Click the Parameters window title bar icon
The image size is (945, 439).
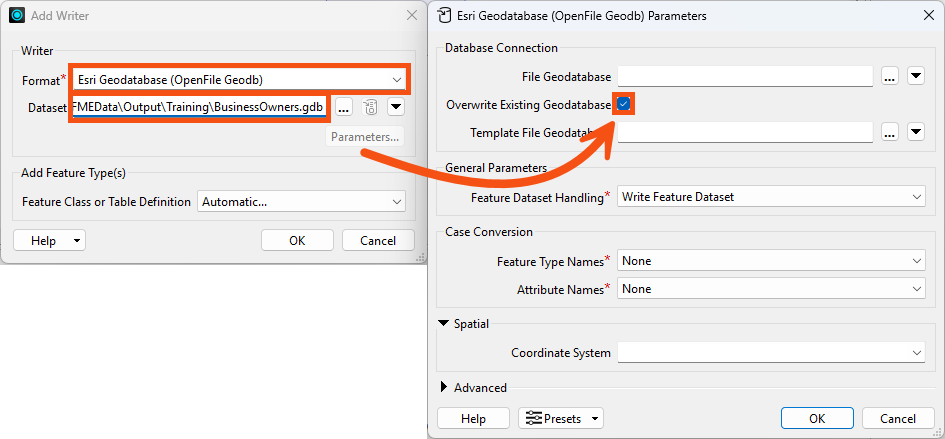click(x=445, y=16)
